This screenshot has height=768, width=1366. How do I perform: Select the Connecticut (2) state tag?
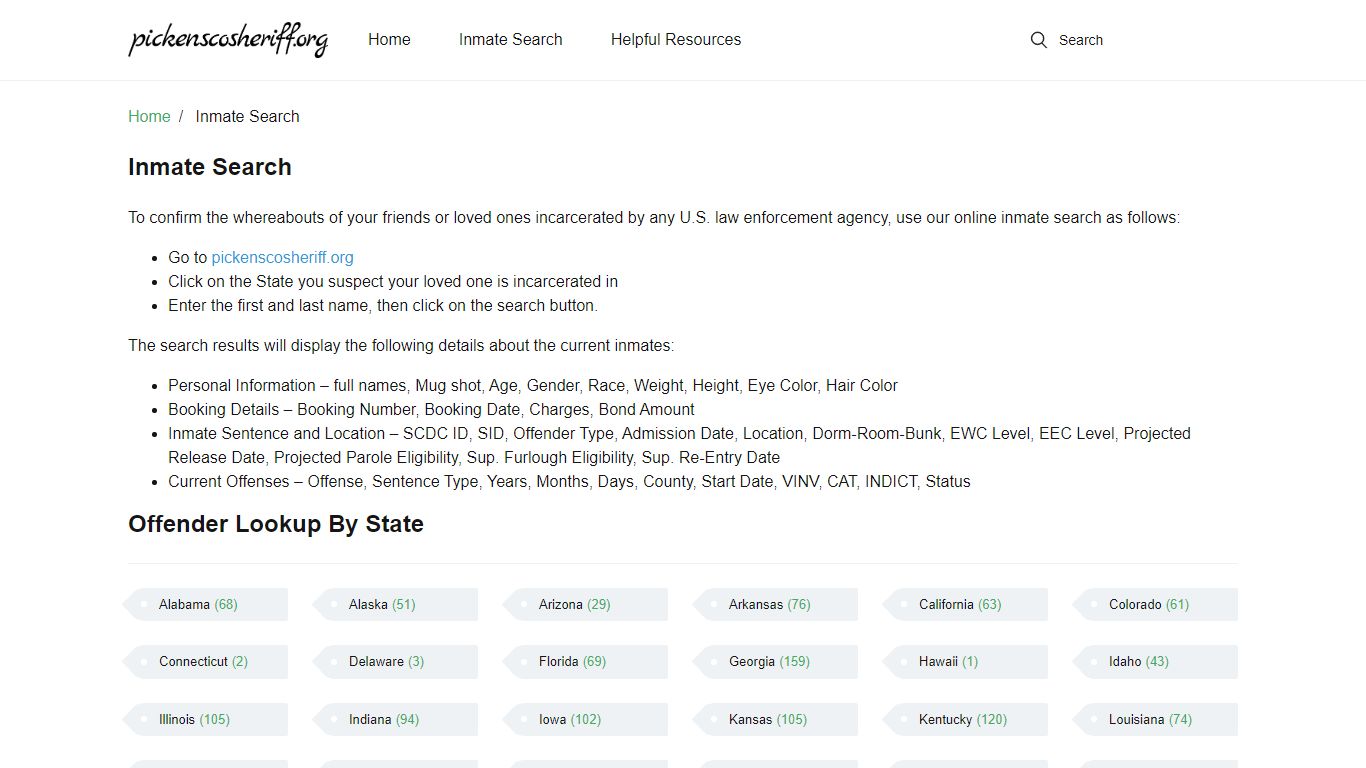point(205,661)
